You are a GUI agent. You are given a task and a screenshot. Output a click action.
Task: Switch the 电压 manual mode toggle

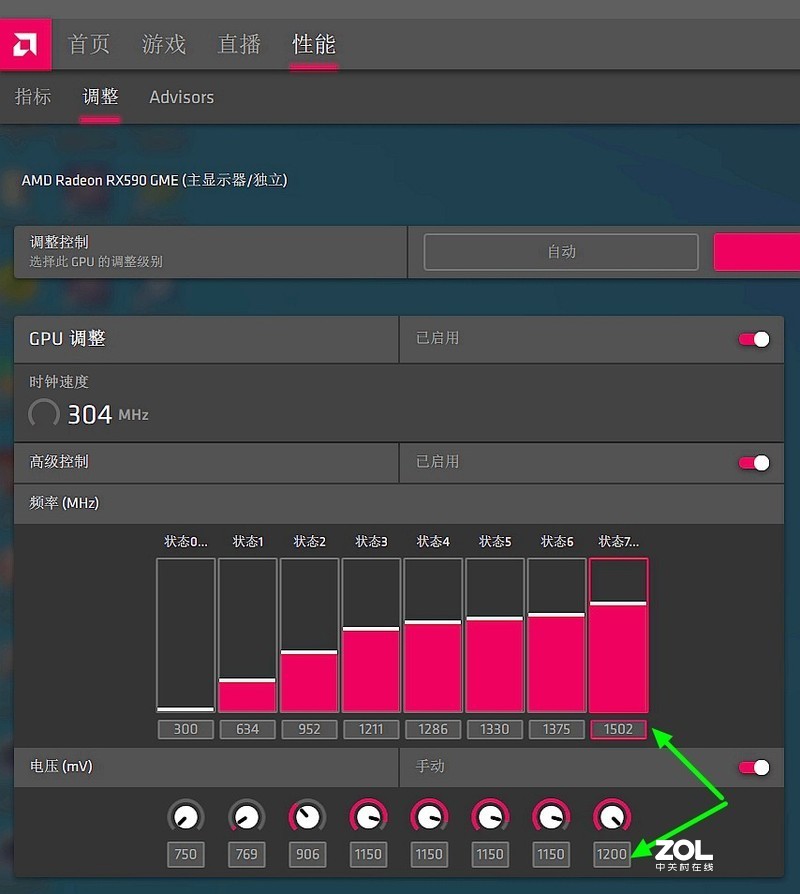point(753,766)
